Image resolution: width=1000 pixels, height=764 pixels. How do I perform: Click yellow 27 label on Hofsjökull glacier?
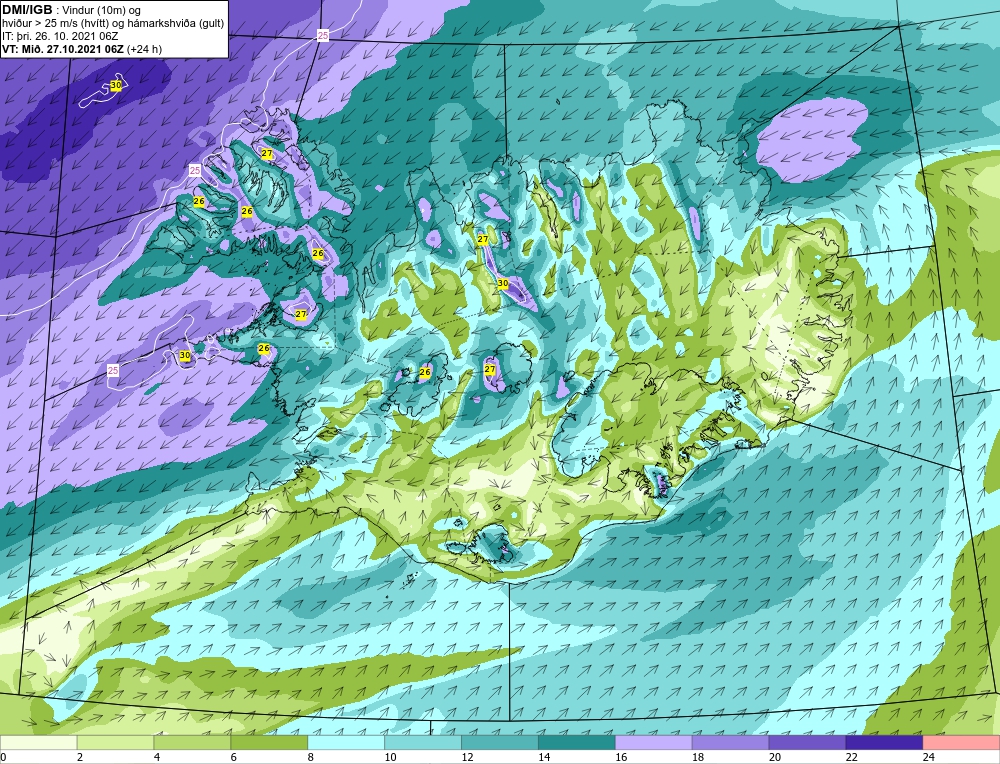pyautogui.click(x=490, y=369)
